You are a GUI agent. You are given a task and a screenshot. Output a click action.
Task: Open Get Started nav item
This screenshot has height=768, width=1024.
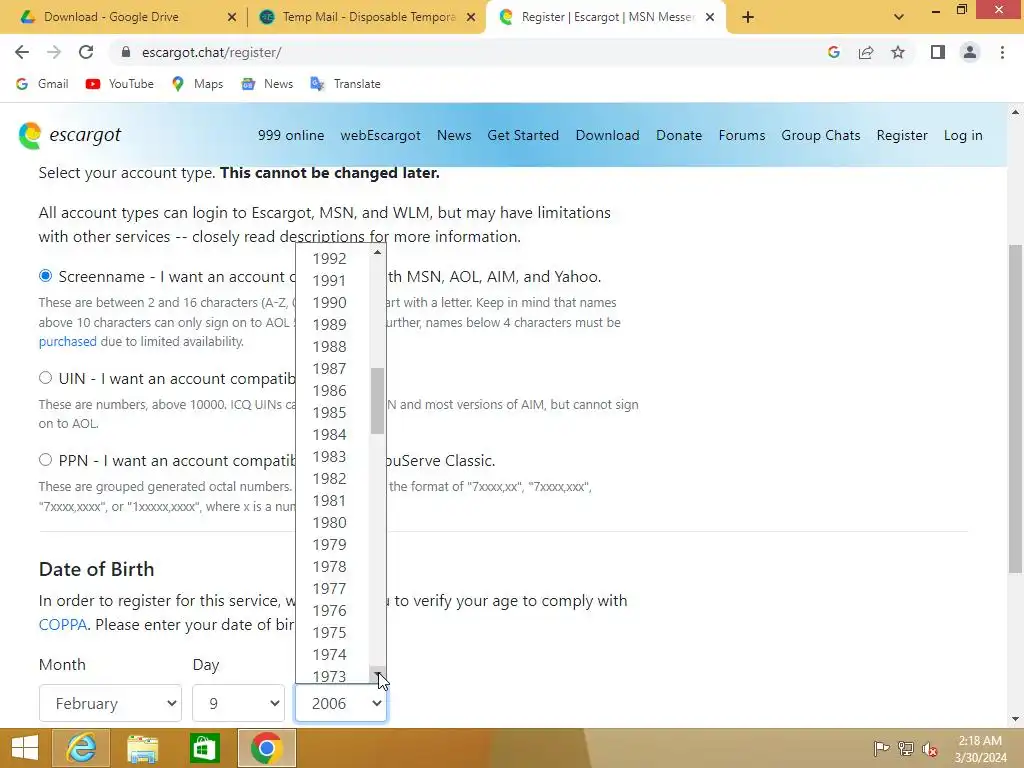coord(523,135)
